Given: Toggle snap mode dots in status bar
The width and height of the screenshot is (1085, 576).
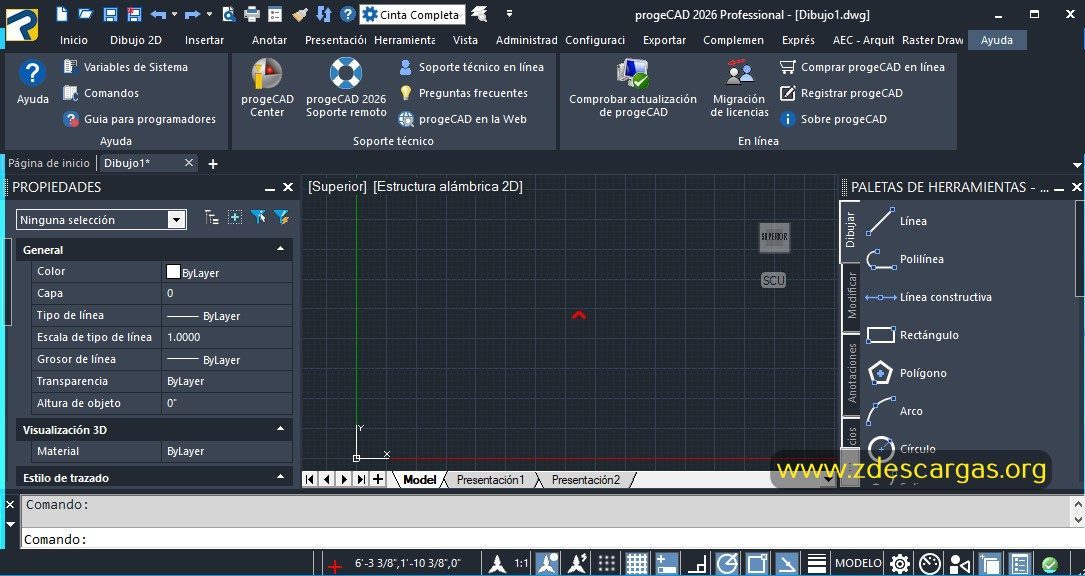Looking at the screenshot, I should point(607,564).
